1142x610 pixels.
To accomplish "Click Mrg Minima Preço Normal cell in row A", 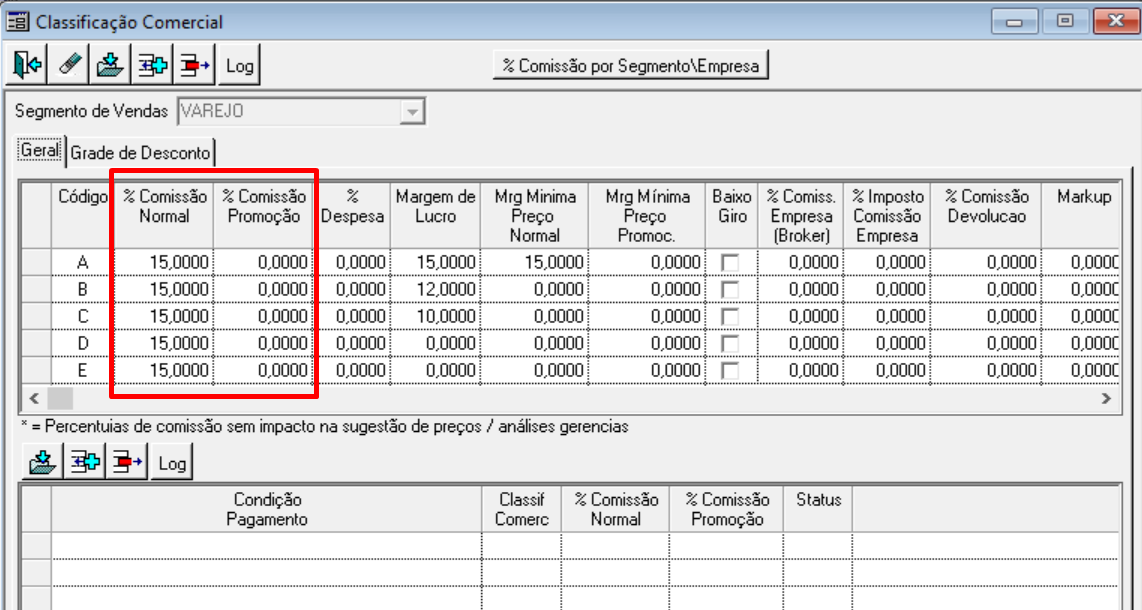I will click(x=535, y=263).
